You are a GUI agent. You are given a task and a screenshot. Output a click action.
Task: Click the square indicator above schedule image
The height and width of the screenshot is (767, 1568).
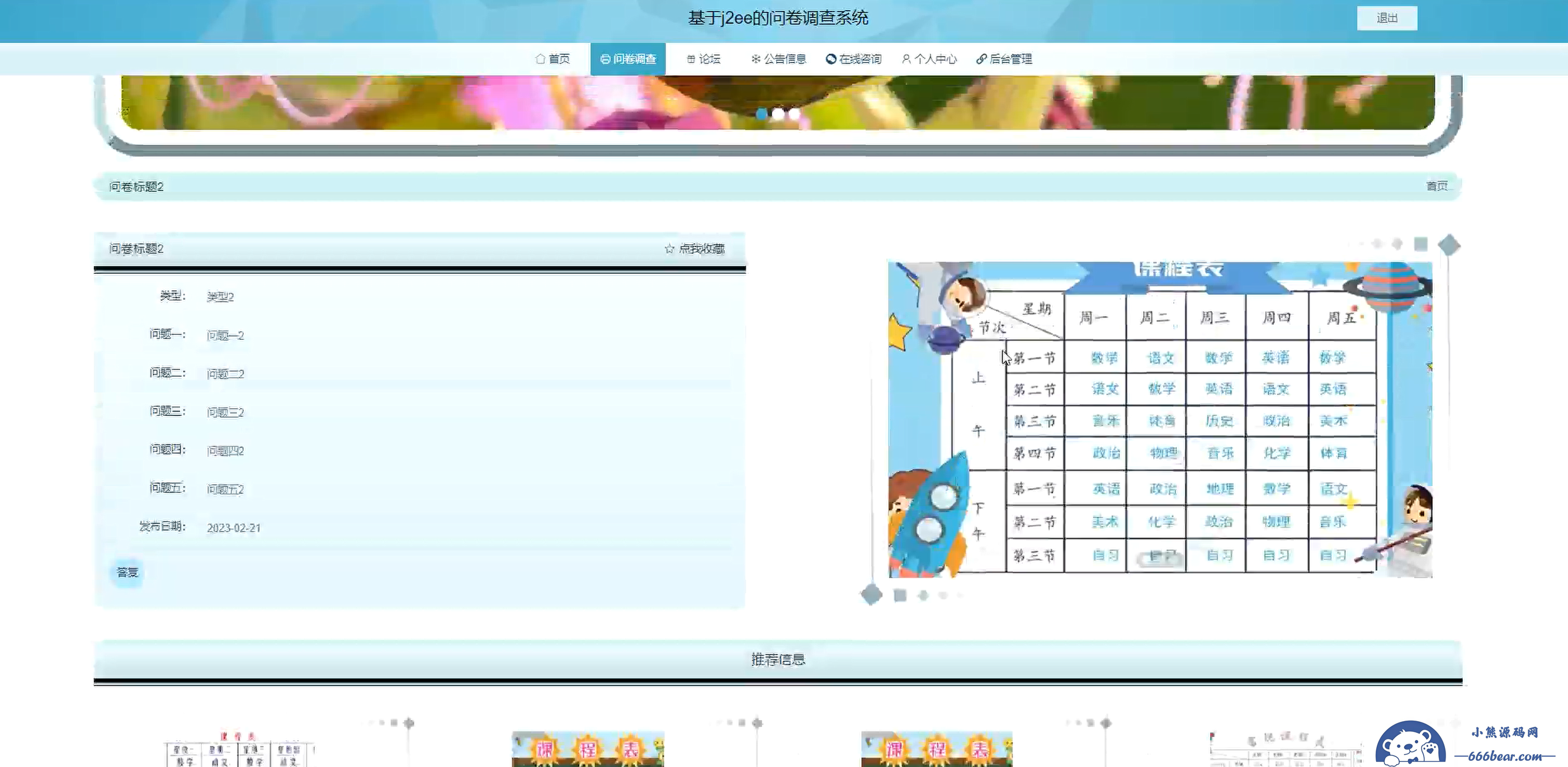(x=1421, y=244)
